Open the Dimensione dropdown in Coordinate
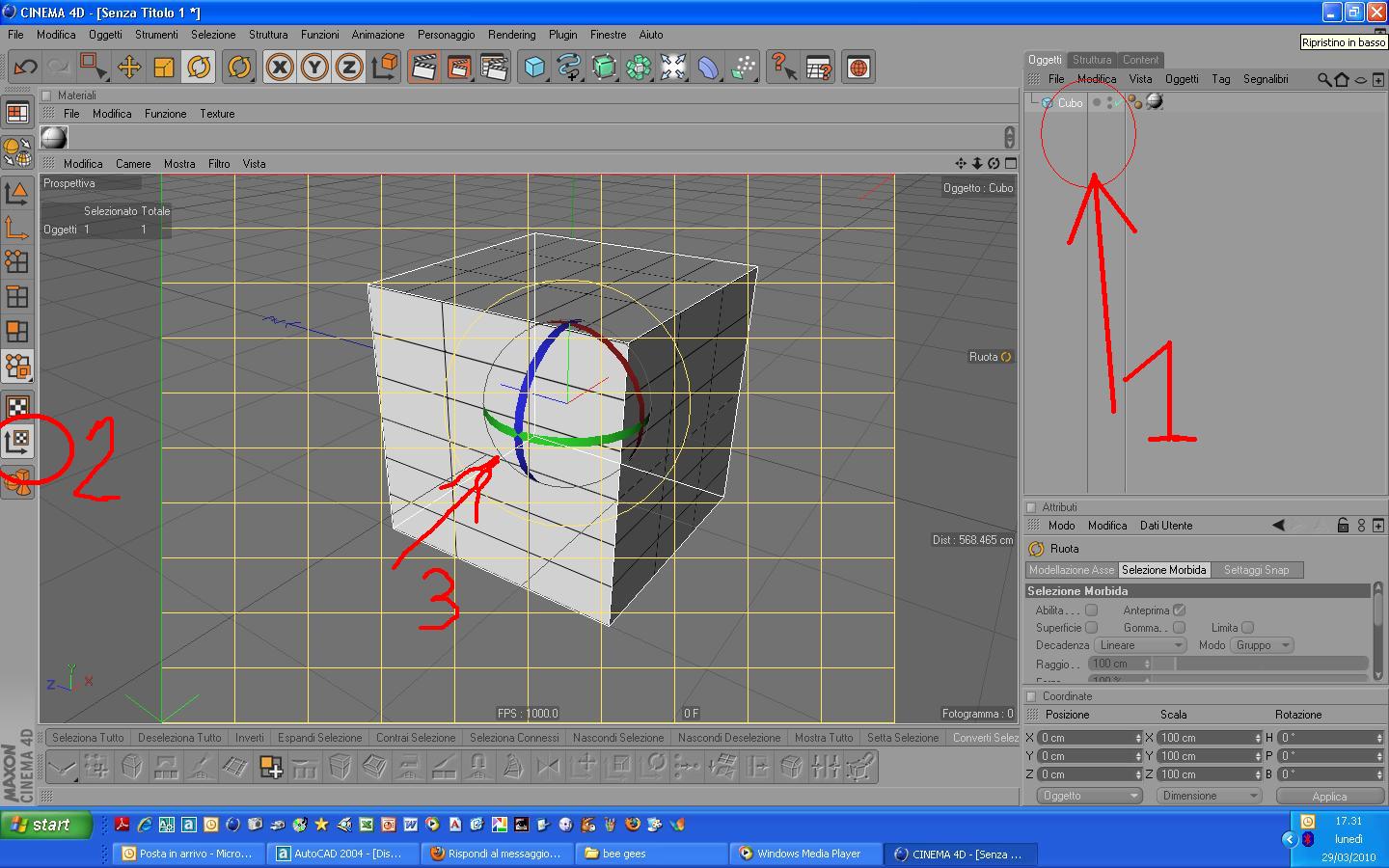 pos(1211,796)
